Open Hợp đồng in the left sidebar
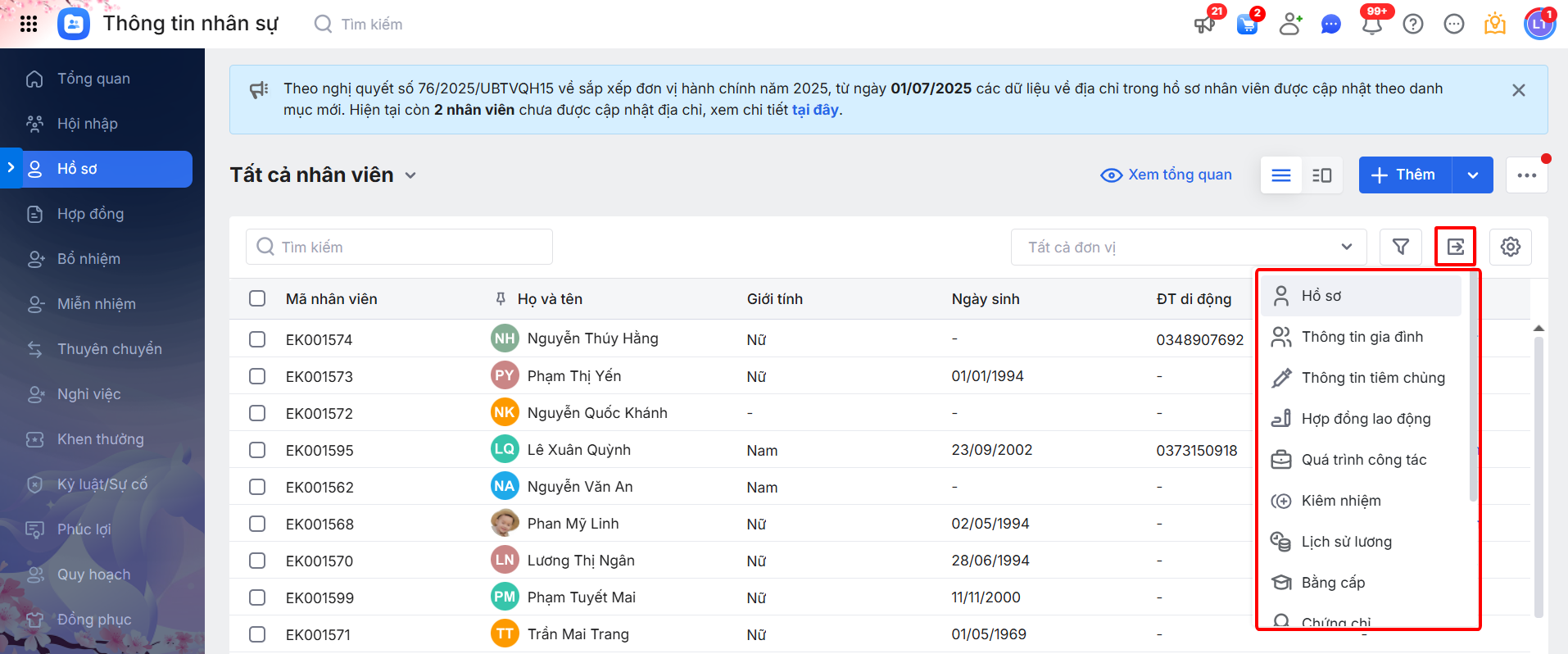This screenshot has width=1568, height=654. 90,214
